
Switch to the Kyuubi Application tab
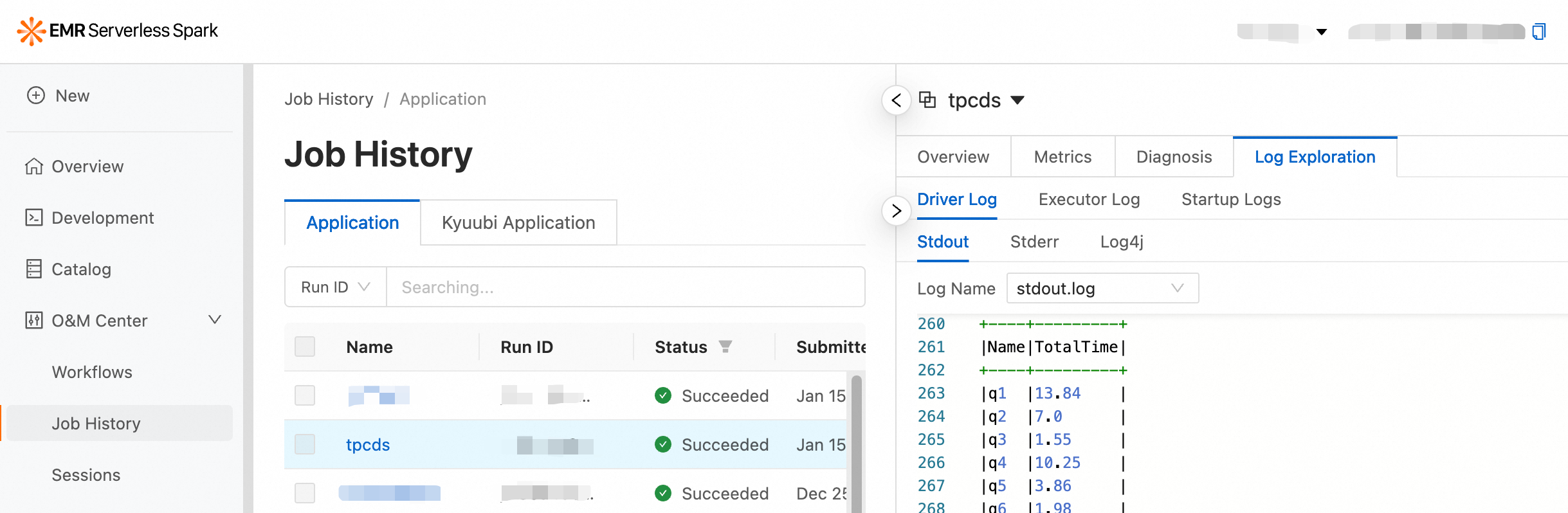[518, 222]
